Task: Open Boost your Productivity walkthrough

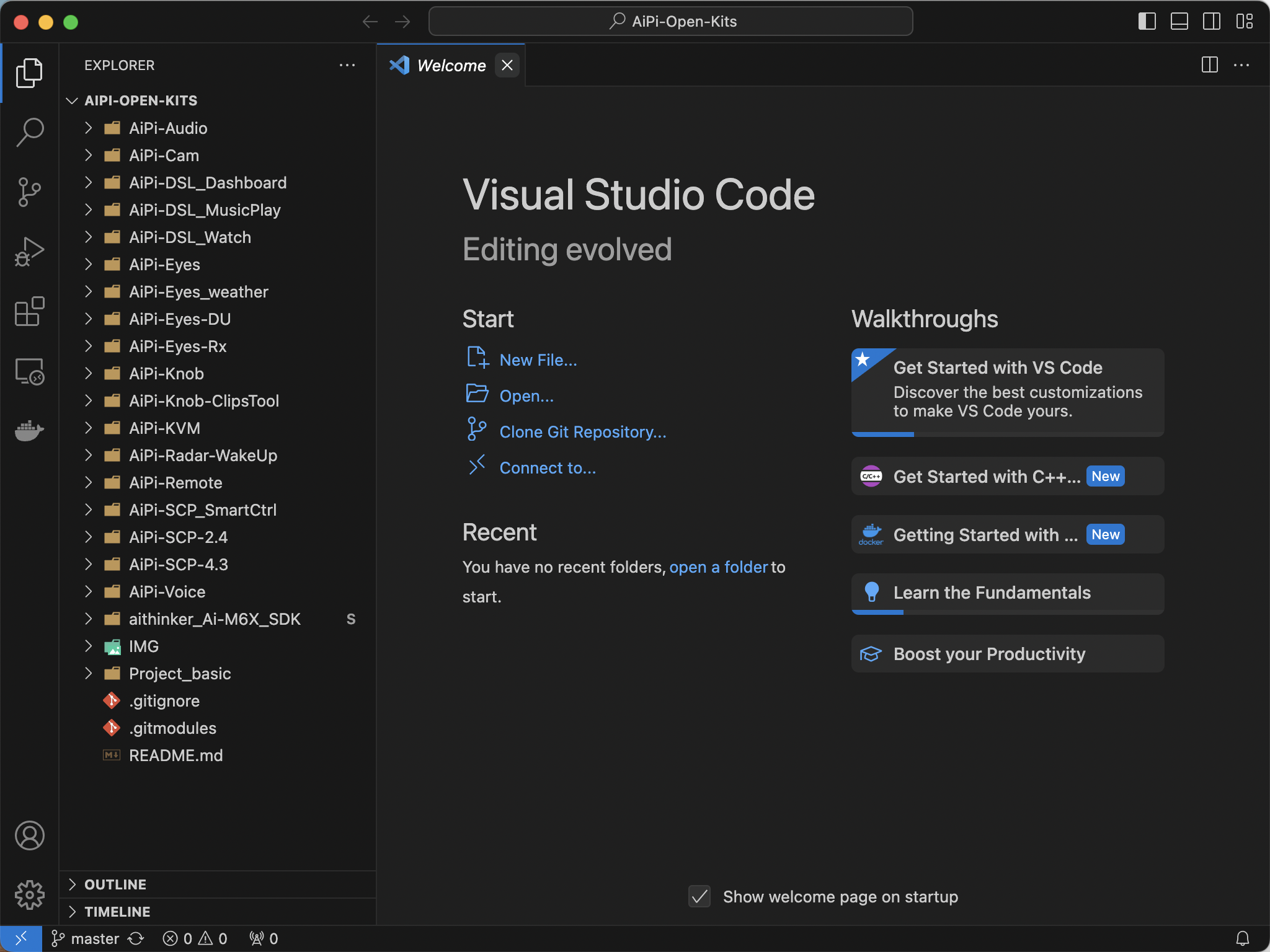Action: pos(1008,653)
